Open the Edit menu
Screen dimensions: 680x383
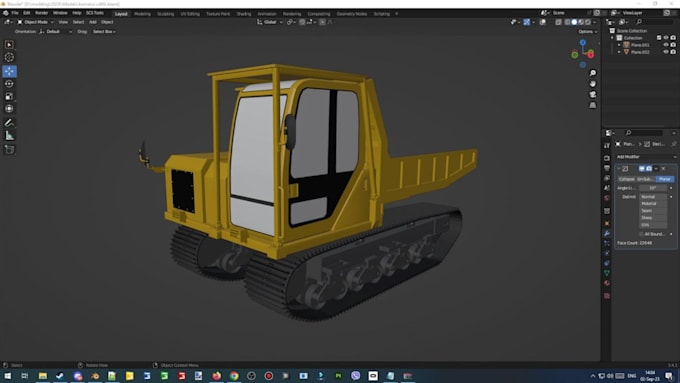click(26, 13)
